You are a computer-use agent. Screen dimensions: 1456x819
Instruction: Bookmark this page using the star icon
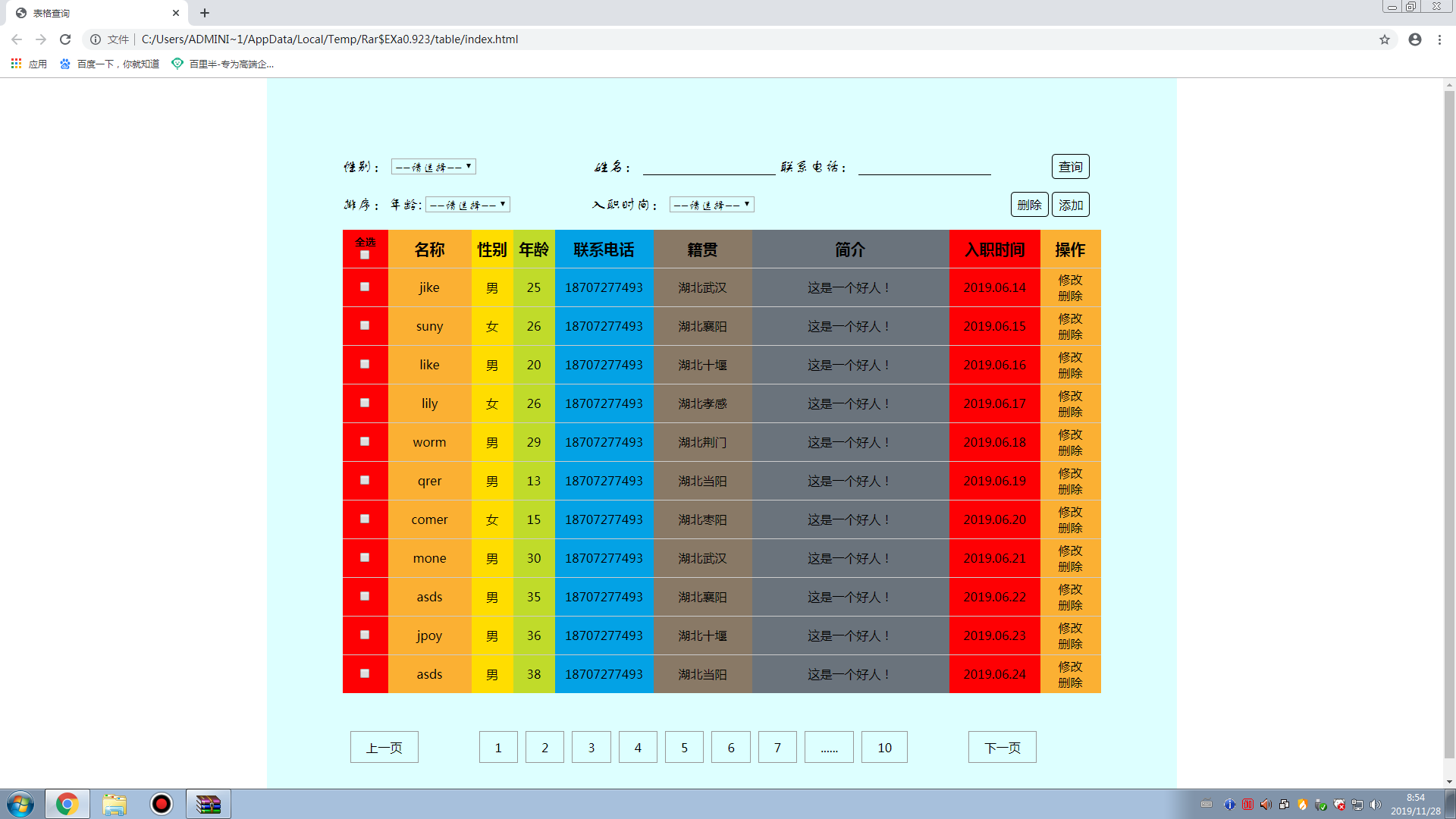pyautogui.click(x=1385, y=39)
